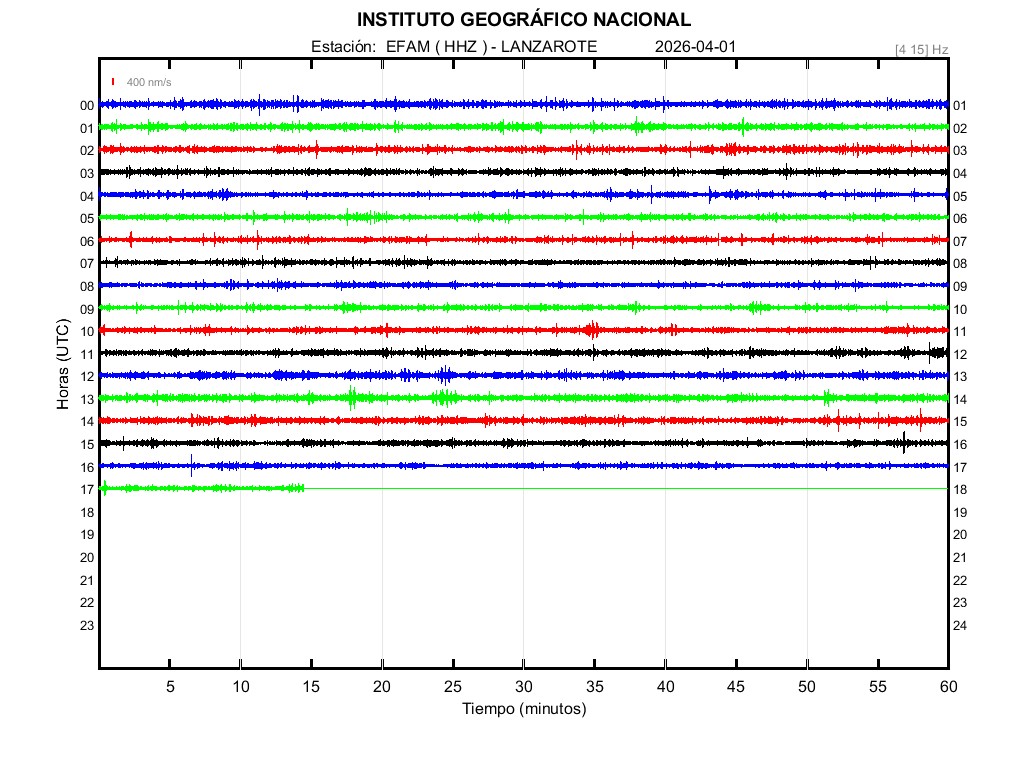This screenshot has height=768, width=1024.
Task: Click the blue hour-12 burst near minute 24
Action: point(444,375)
